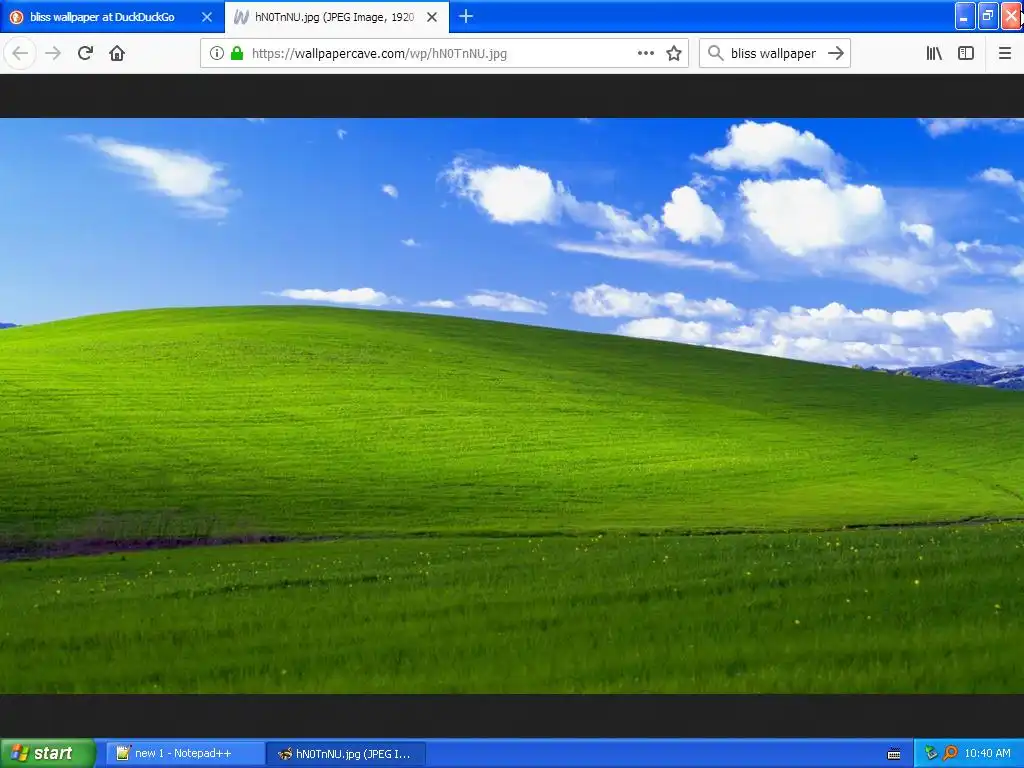Click the search magnifier icon
This screenshot has height=768, width=1024.
716,54
